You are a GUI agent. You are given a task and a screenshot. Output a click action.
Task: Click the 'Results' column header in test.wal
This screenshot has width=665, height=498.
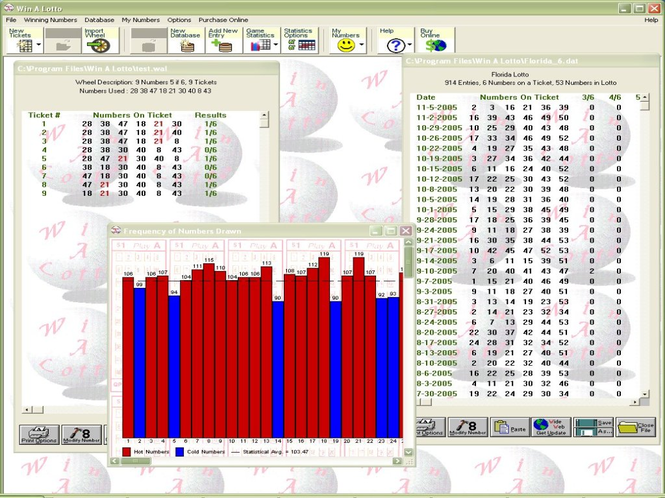pos(210,115)
